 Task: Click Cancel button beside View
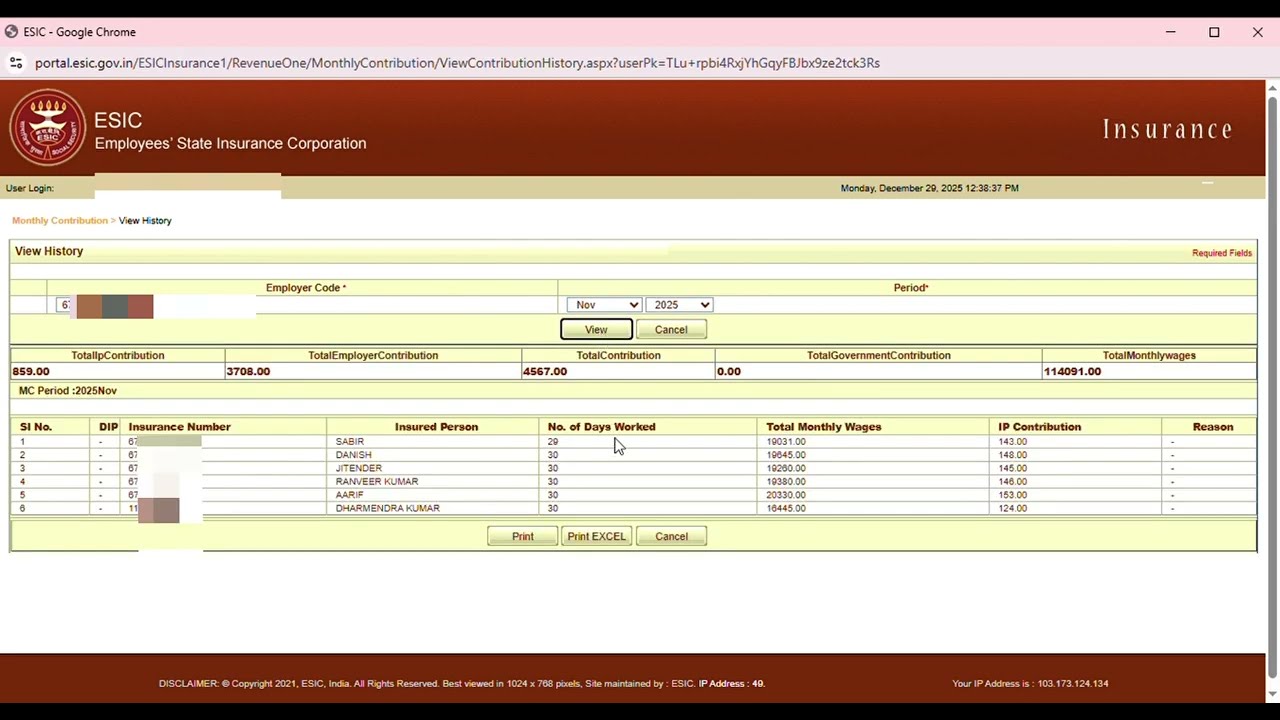click(671, 329)
